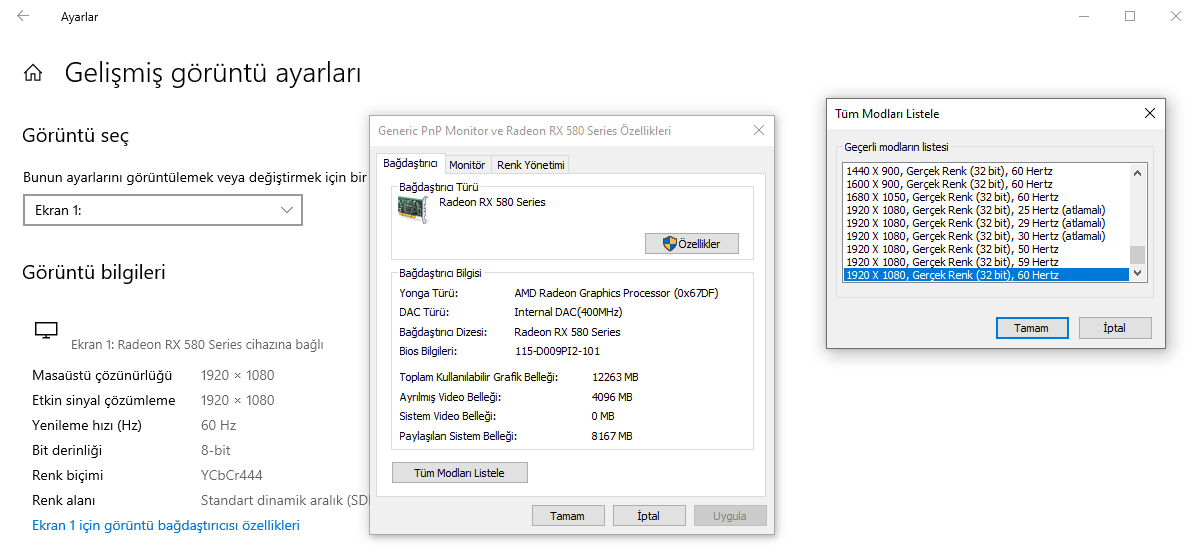Open the Ekran 1 display dropdown

163,209
